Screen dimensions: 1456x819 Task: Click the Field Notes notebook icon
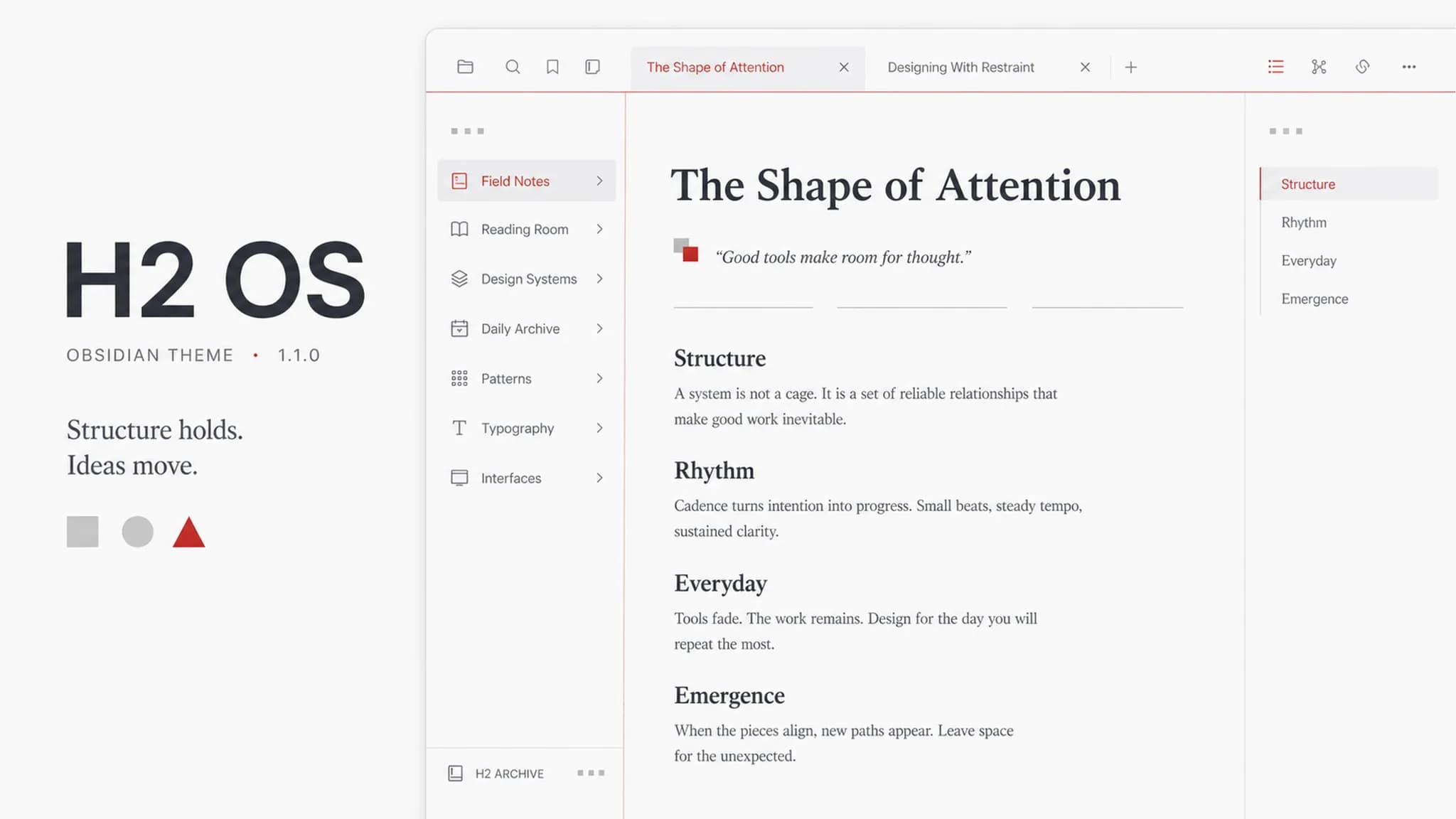459,181
